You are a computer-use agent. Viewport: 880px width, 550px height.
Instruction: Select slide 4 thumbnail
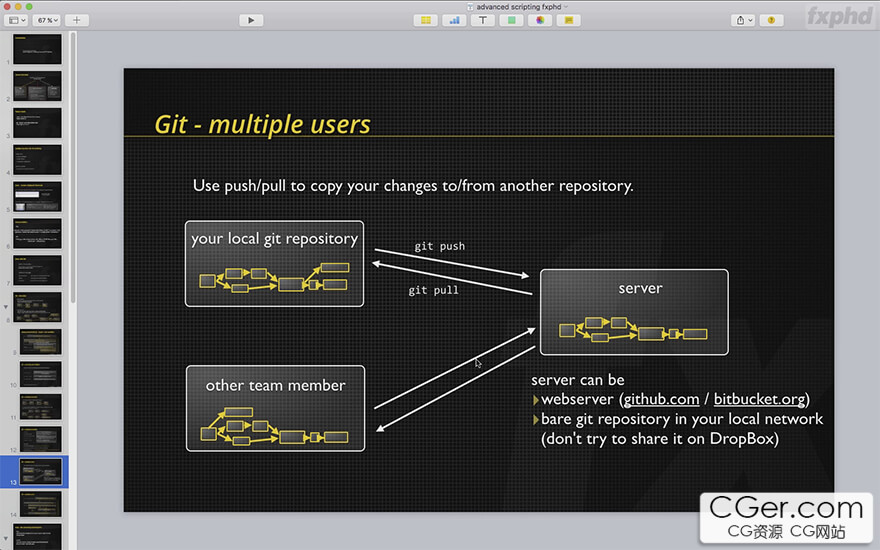coord(38,160)
